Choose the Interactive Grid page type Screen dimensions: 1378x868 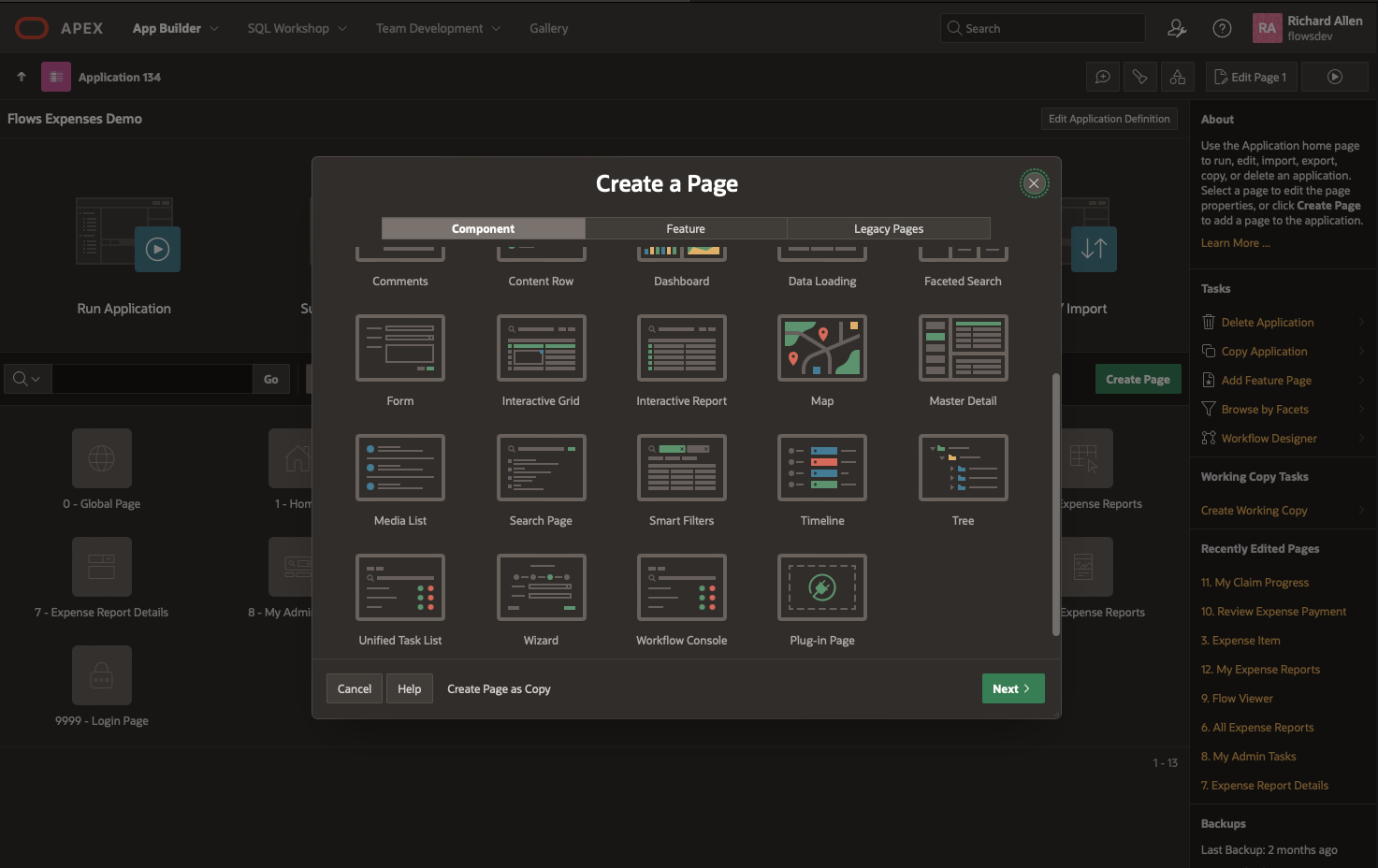541,348
